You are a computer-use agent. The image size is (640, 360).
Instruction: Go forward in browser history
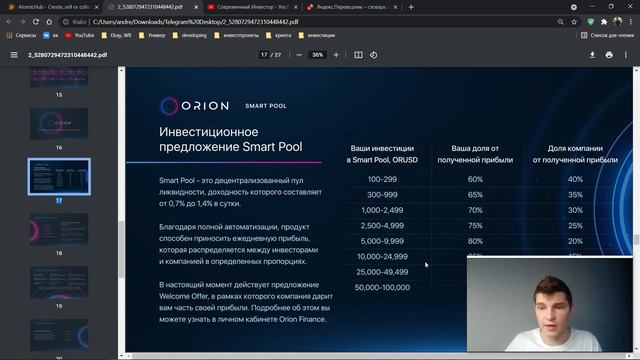tap(22, 22)
